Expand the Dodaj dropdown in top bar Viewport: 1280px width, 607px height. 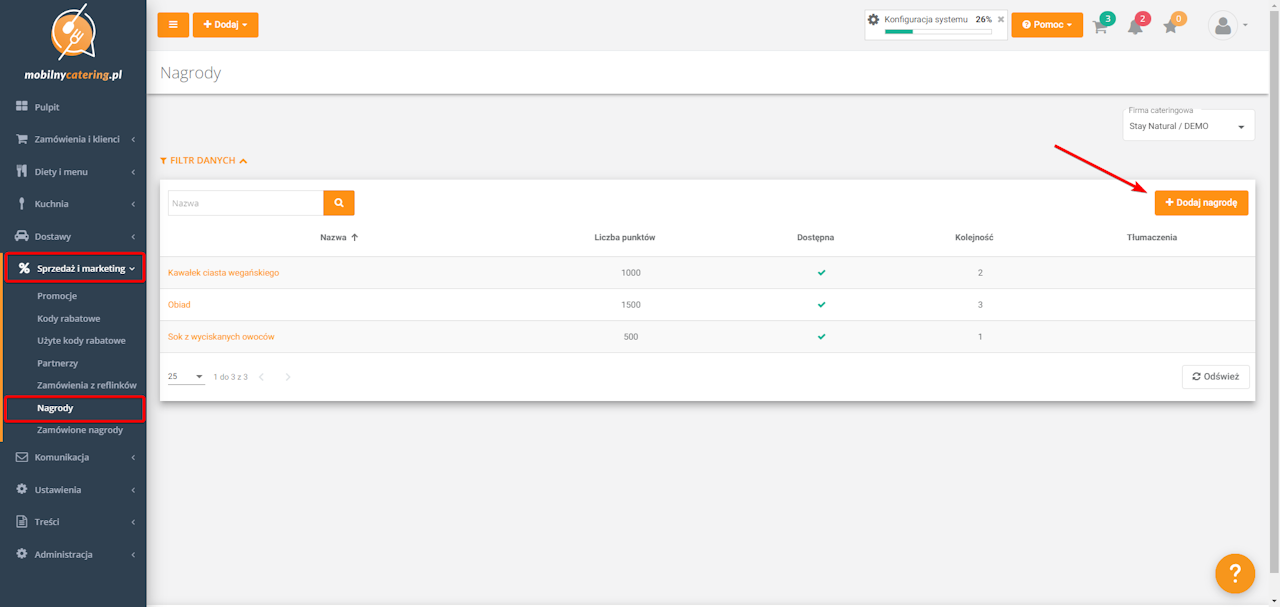pyautogui.click(x=225, y=25)
